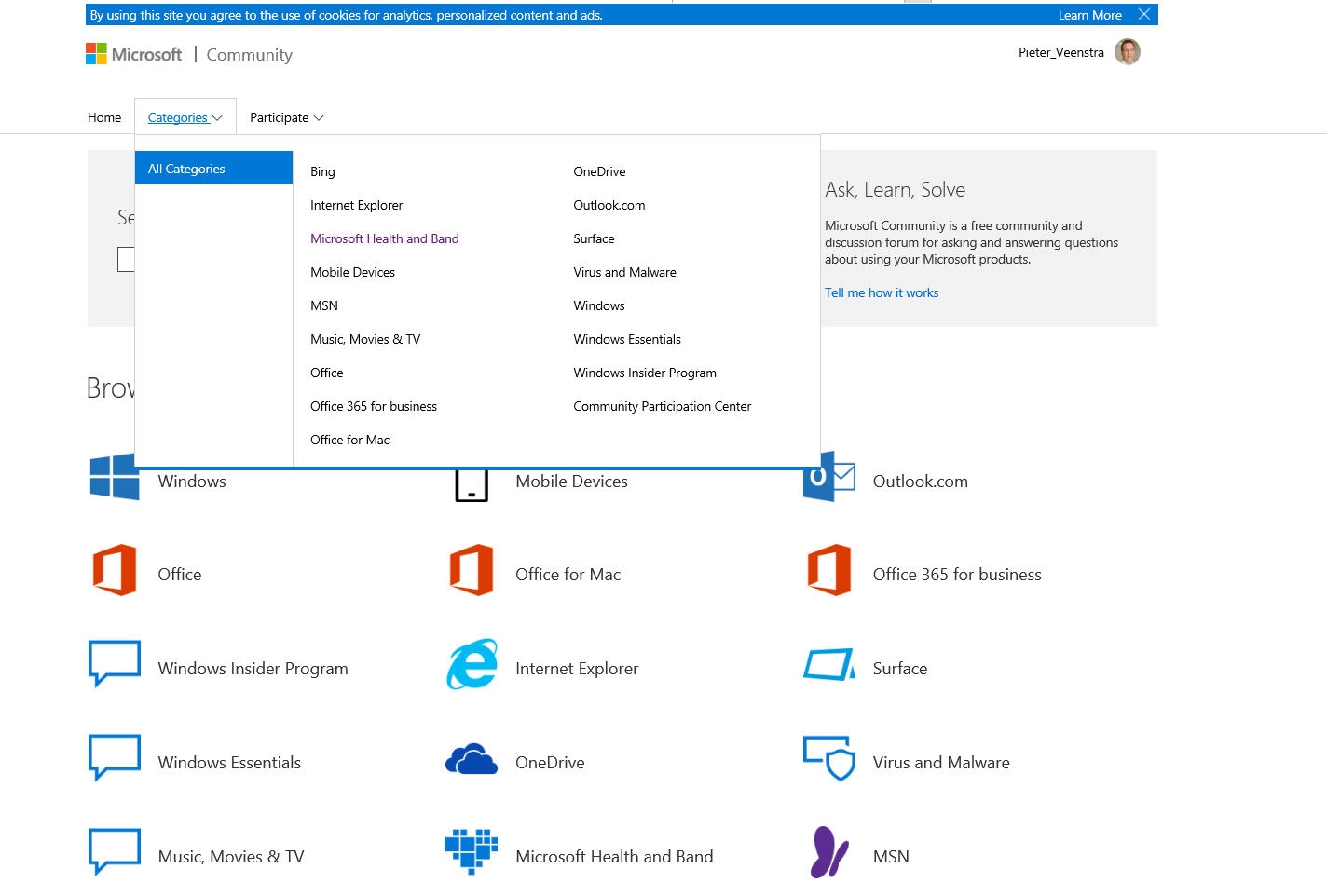Screen dimensions: 1327x896
Task: Open the Categories dropdown
Action: click(x=184, y=116)
